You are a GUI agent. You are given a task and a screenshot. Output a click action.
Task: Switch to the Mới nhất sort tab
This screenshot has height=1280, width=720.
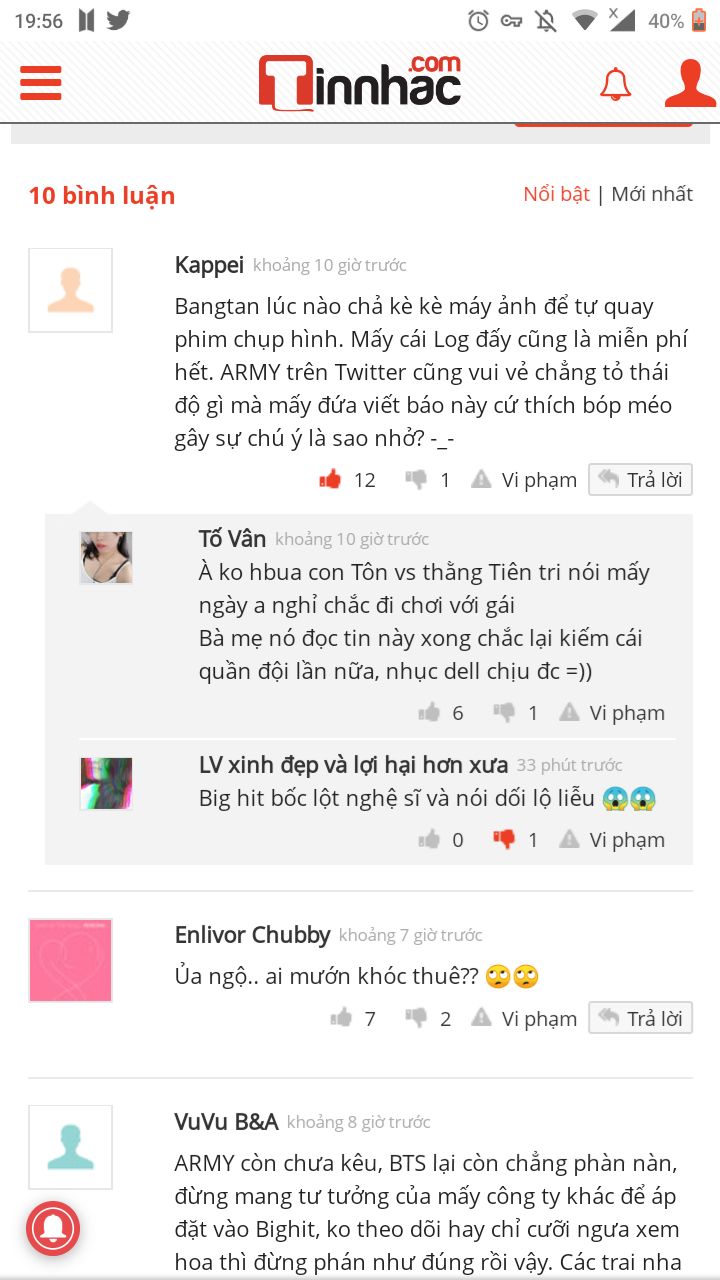[652, 194]
